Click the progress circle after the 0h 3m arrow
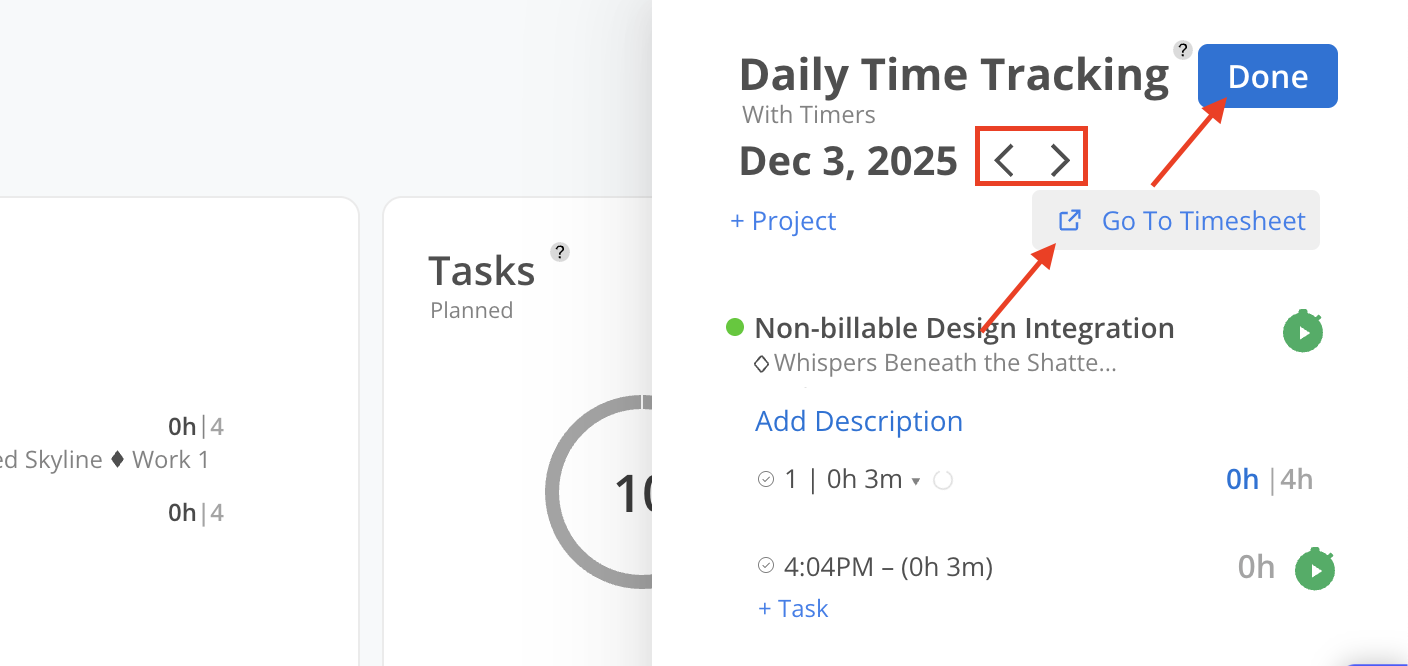 click(x=942, y=481)
